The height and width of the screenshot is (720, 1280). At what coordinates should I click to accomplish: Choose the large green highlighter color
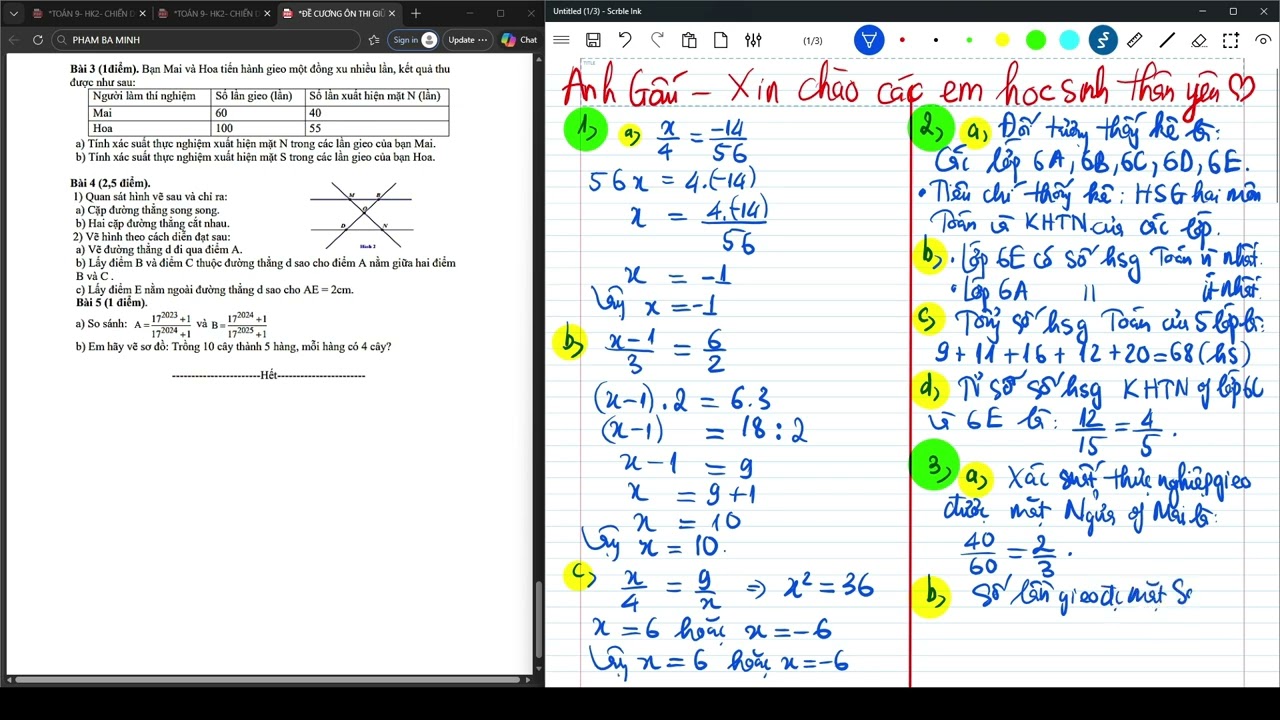(x=1036, y=40)
